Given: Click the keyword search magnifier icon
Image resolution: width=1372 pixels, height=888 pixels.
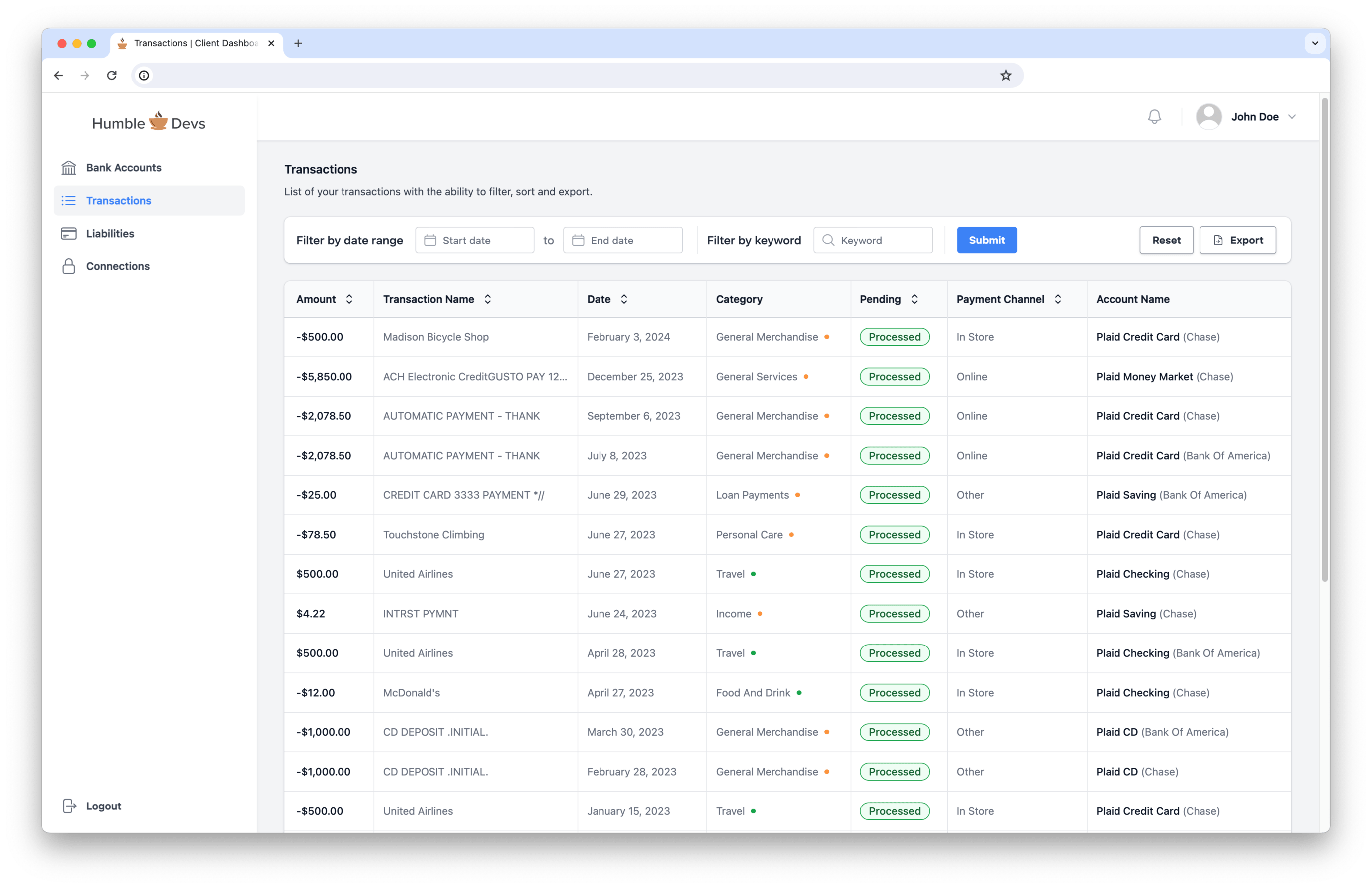Looking at the screenshot, I should [x=828, y=241].
